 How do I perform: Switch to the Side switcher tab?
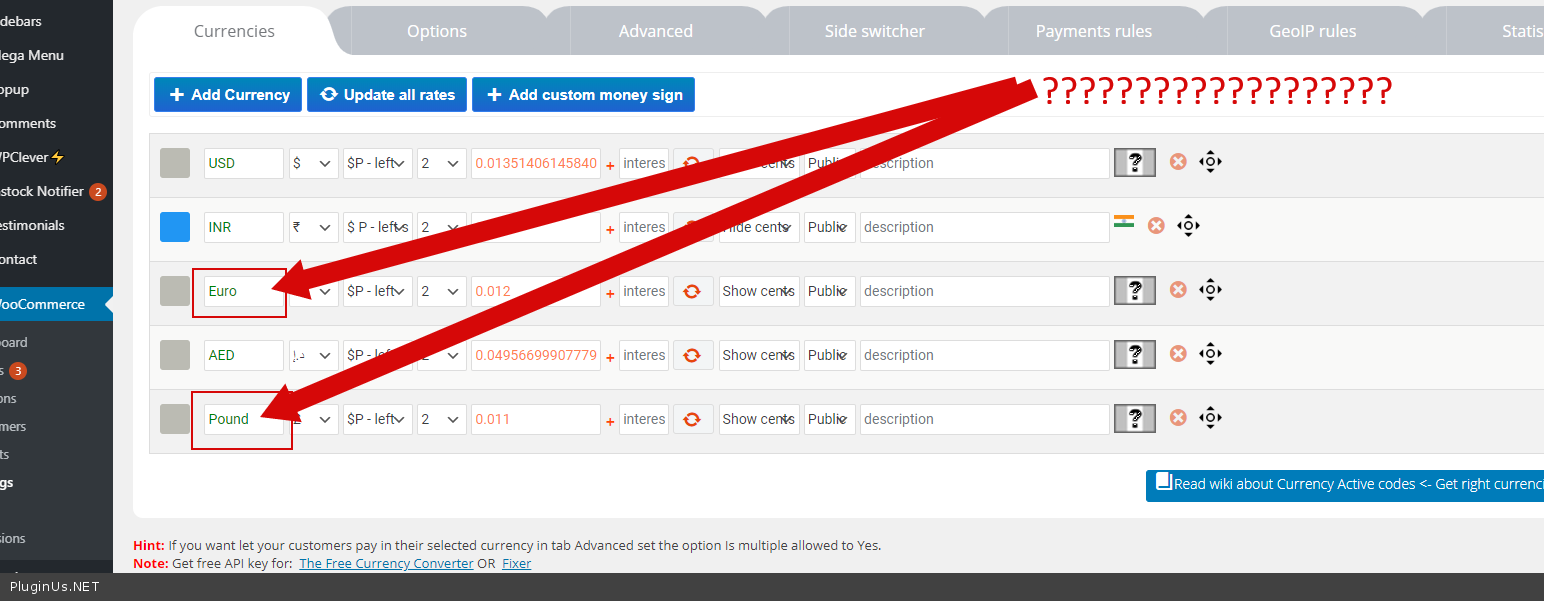coord(875,31)
